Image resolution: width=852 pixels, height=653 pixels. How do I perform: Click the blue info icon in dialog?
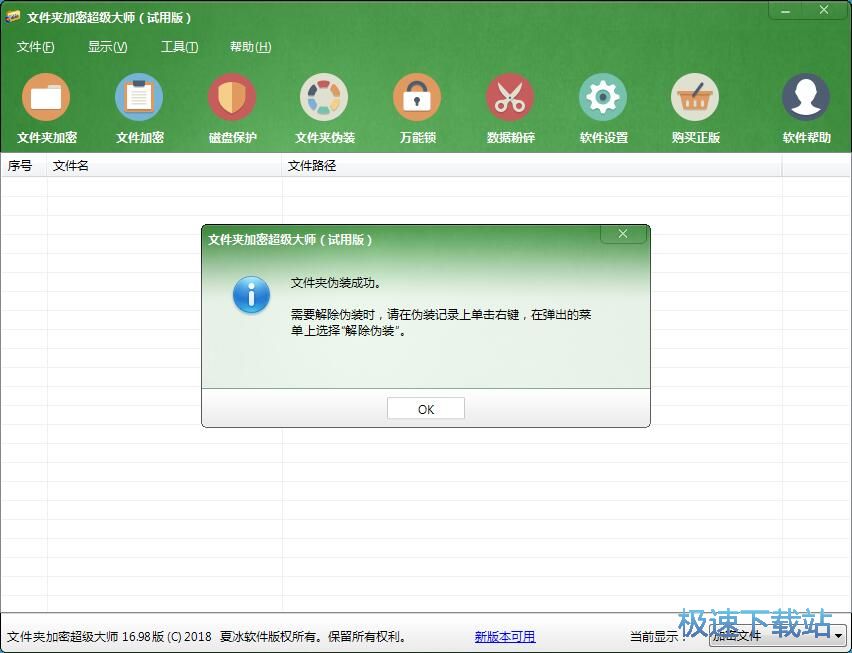click(251, 294)
